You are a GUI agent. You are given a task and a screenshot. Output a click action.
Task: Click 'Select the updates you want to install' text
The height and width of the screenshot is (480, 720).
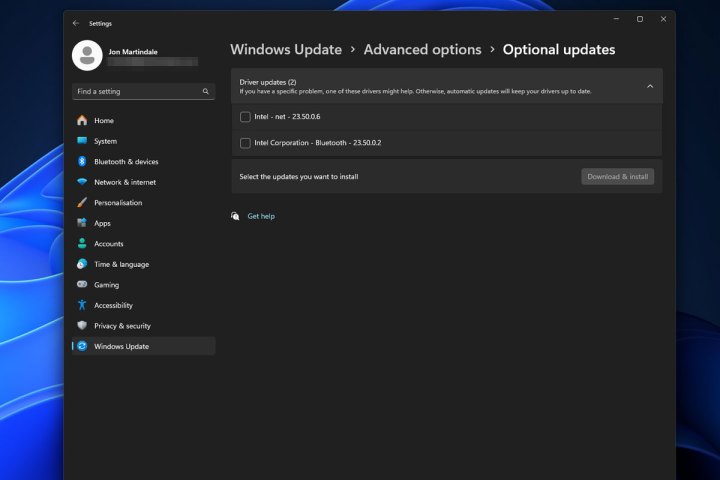tap(299, 176)
